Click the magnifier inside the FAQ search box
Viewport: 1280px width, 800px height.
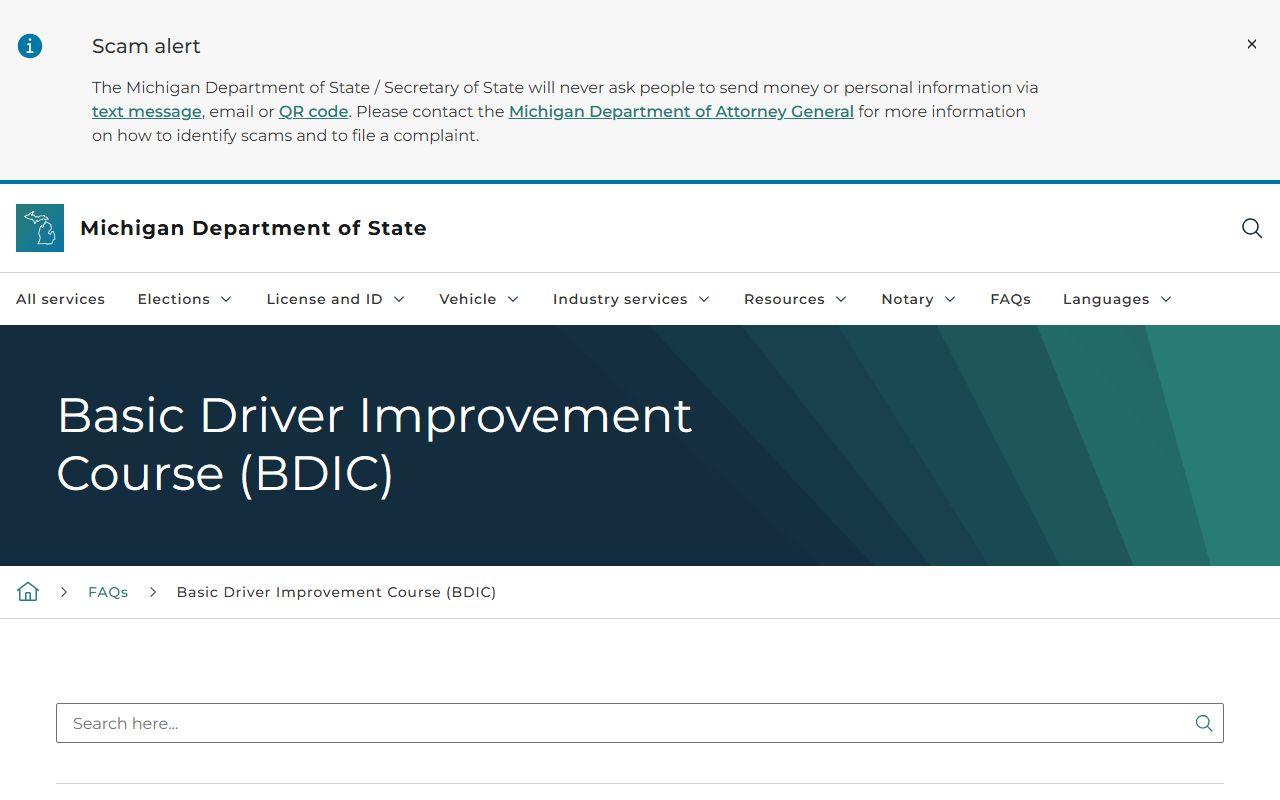(x=1204, y=723)
